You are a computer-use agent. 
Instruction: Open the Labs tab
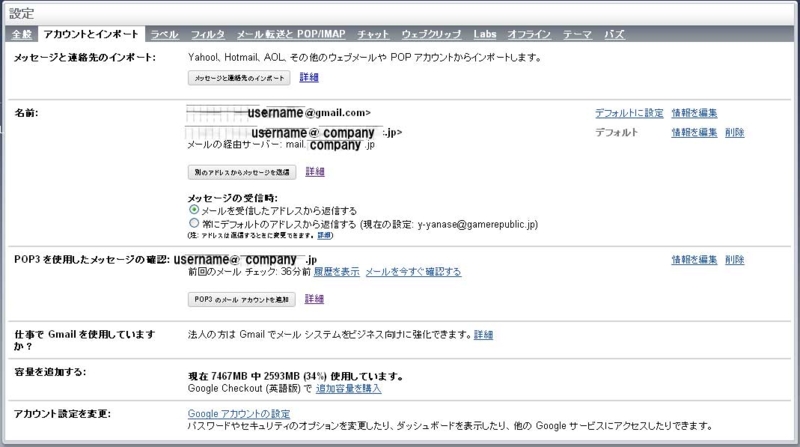[x=485, y=34]
